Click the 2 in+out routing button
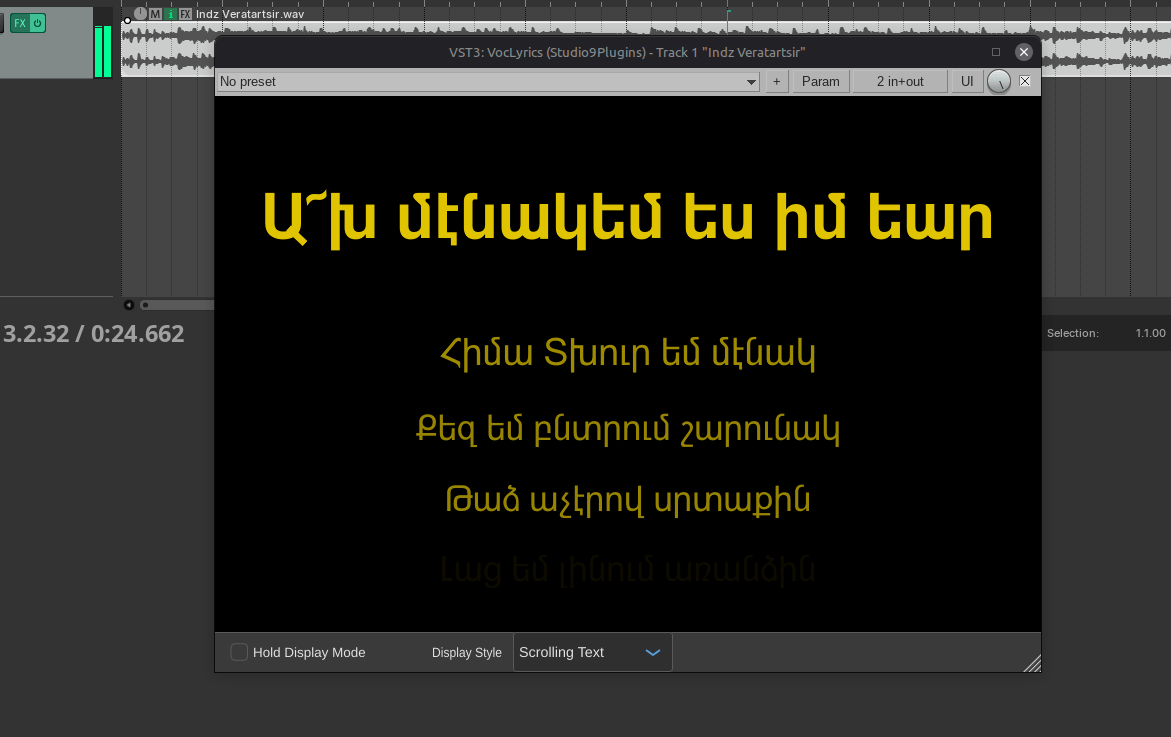The image size is (1171, 737). [x=900, y=81]
